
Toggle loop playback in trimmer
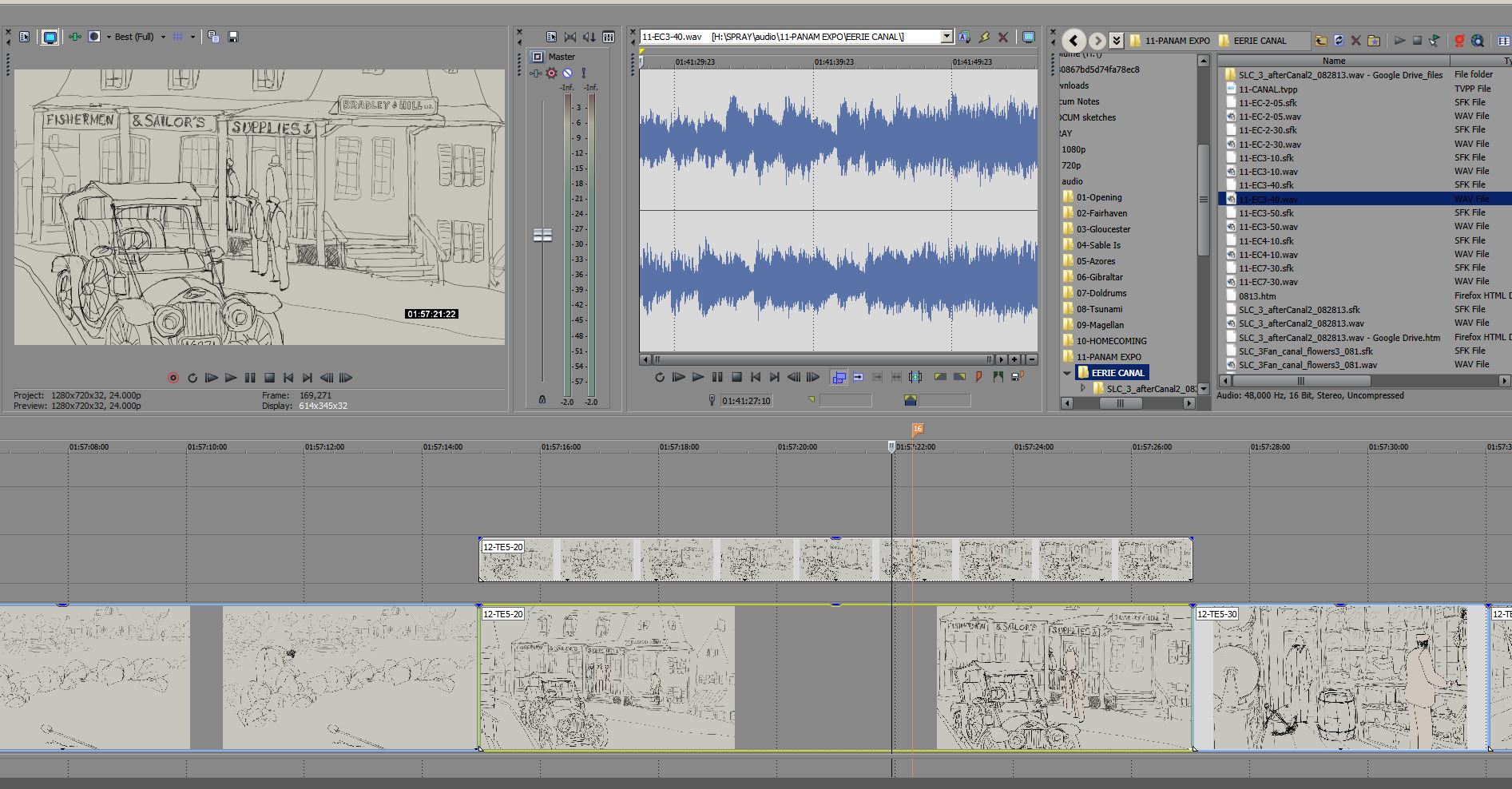coord(660,377)
